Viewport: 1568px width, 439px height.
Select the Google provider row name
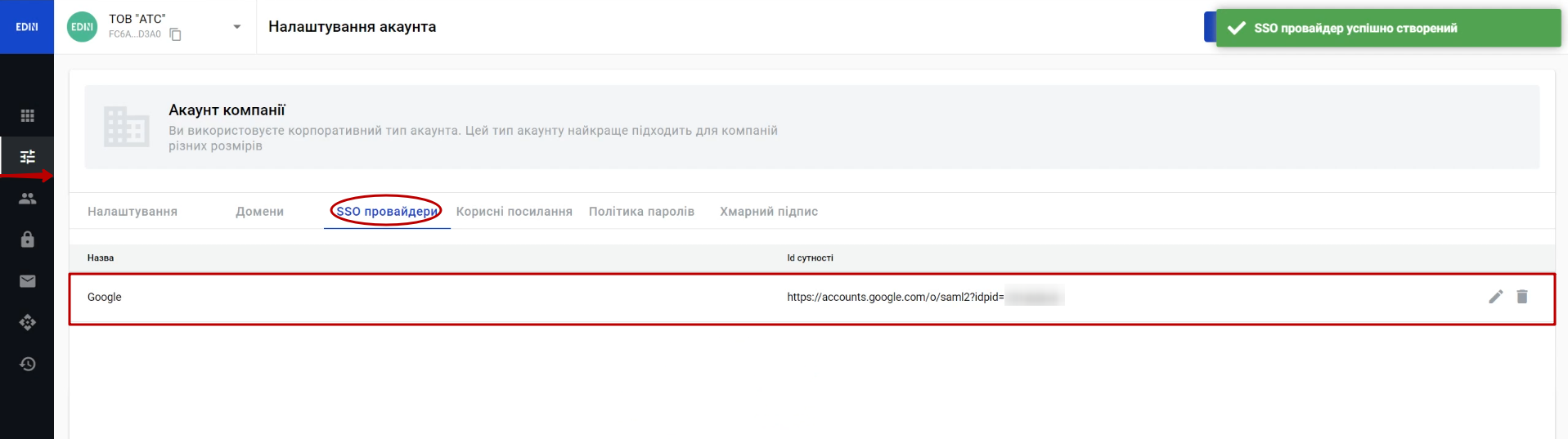pos(105,298)
